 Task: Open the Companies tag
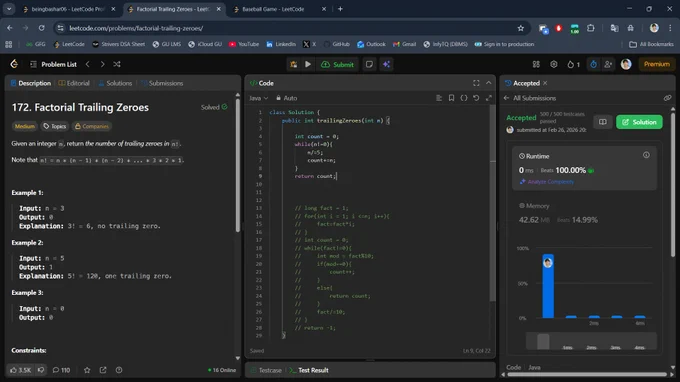point(92,126)
